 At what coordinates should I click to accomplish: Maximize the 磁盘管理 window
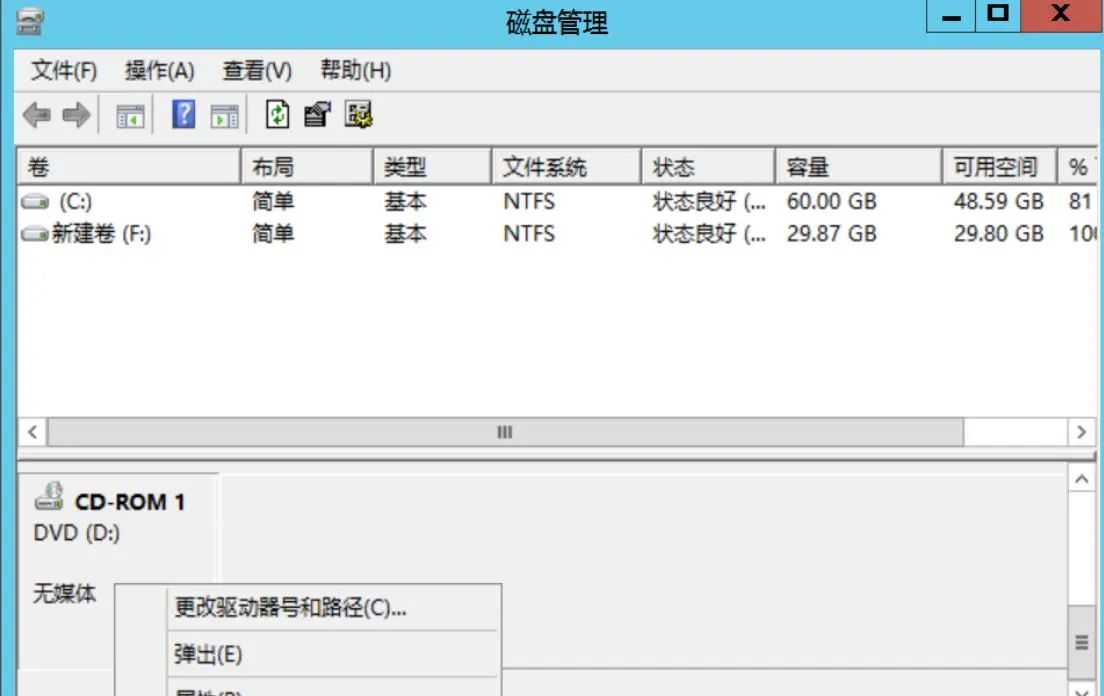pyautogui.click(x=998, y=15)
